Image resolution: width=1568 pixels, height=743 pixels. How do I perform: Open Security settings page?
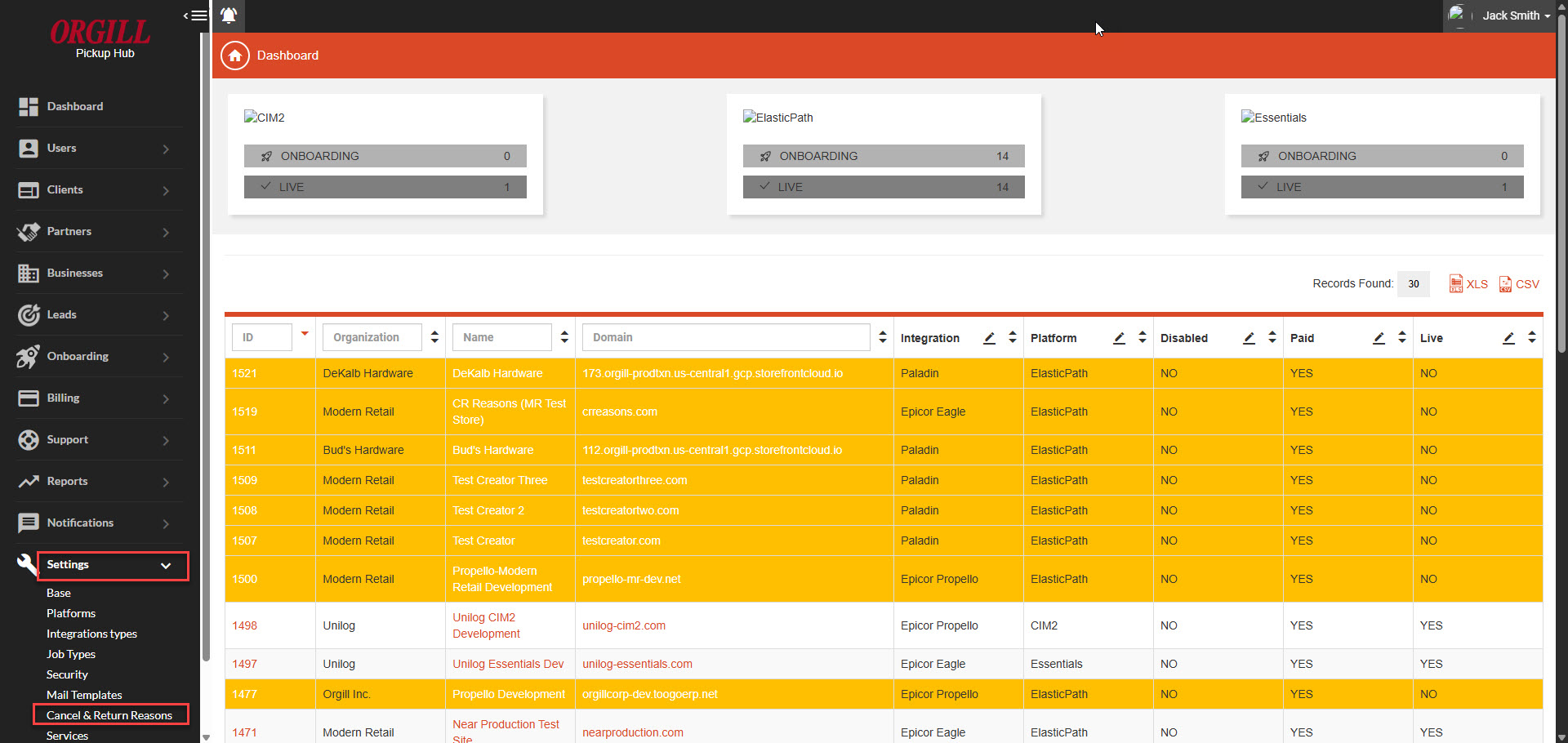(x=67, y=674)
